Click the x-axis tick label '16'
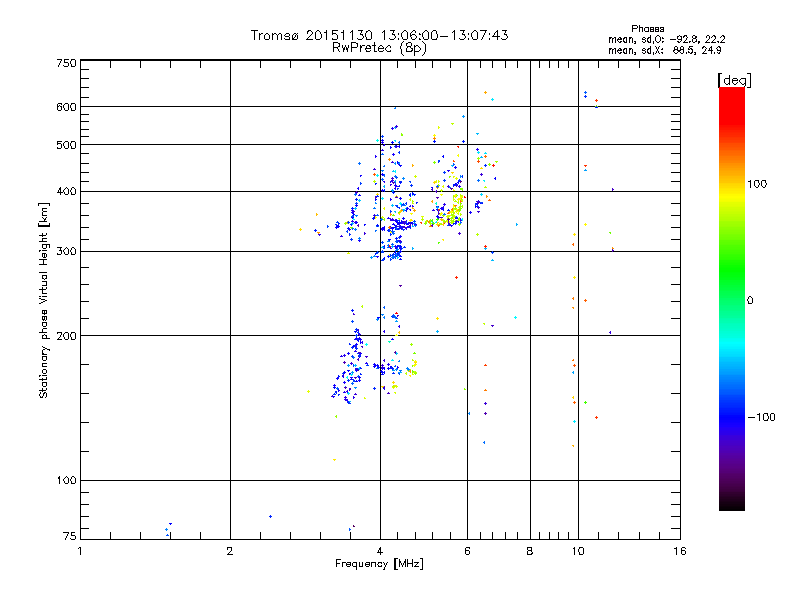The image size is (800, 600). (x=680, y=551)
